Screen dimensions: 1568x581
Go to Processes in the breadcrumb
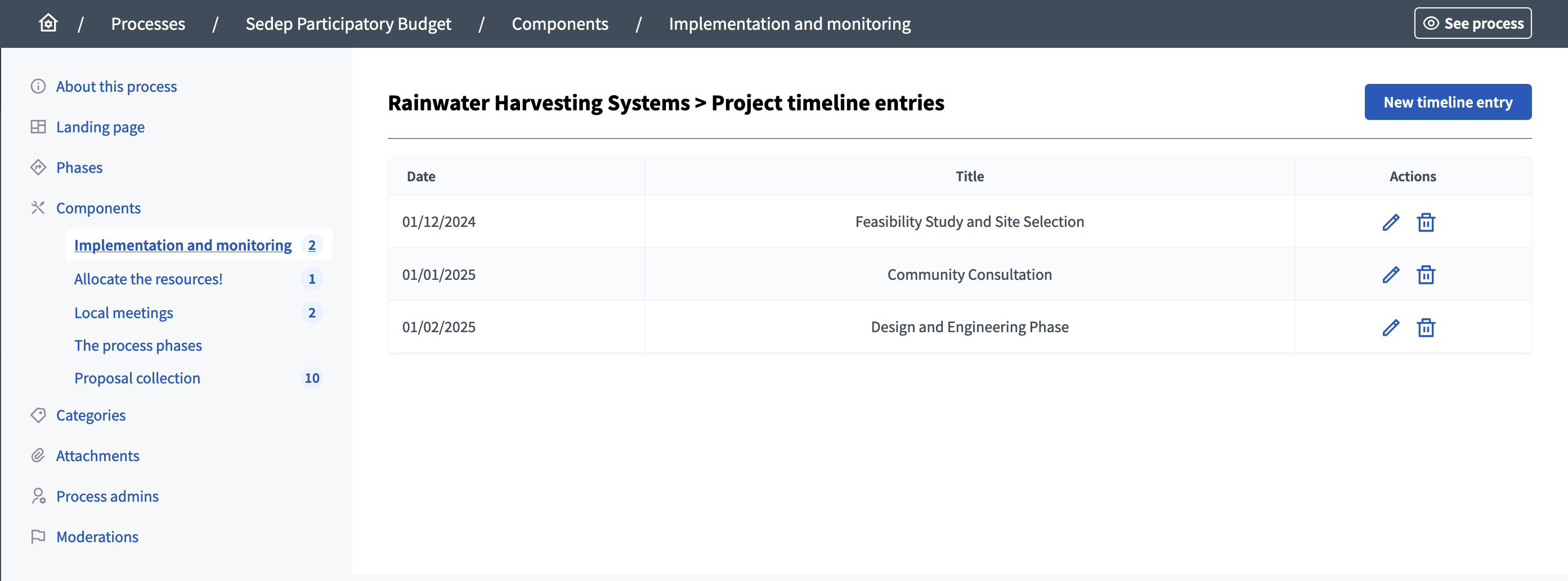pyautogui.click(x=148, y=24)
